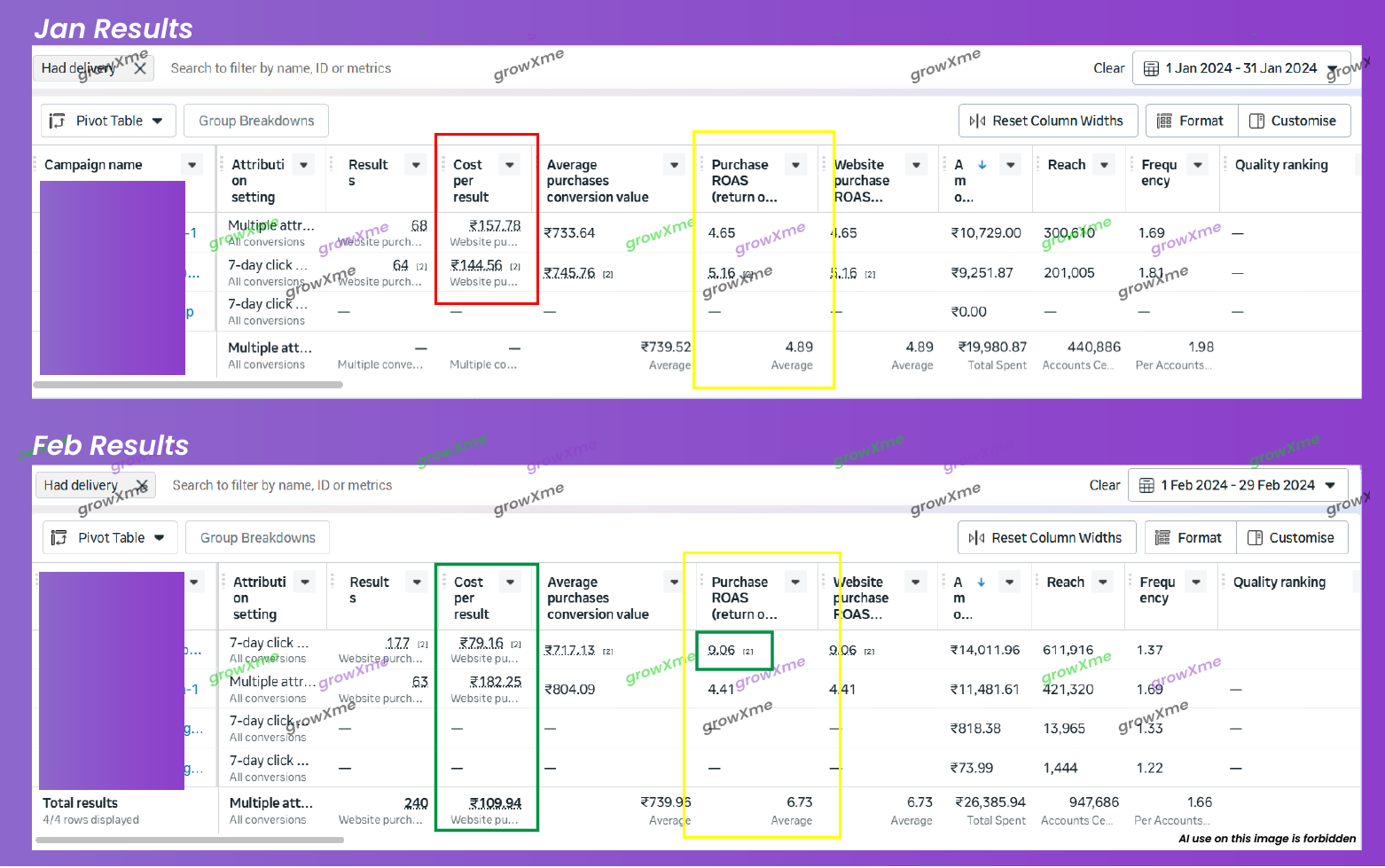The width and height of the screenshot is (1385, 868).
Task: Click the calendar icon in Jan date selector
Action: coord(1150,67)
